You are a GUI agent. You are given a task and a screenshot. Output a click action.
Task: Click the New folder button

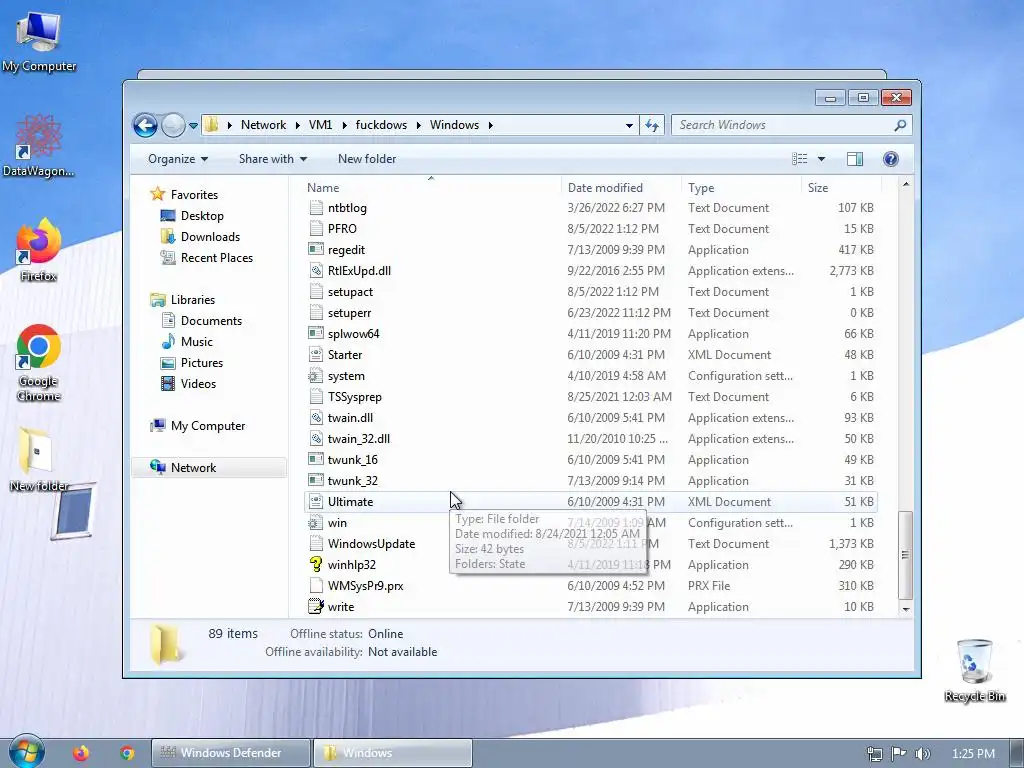coord(367,159)
